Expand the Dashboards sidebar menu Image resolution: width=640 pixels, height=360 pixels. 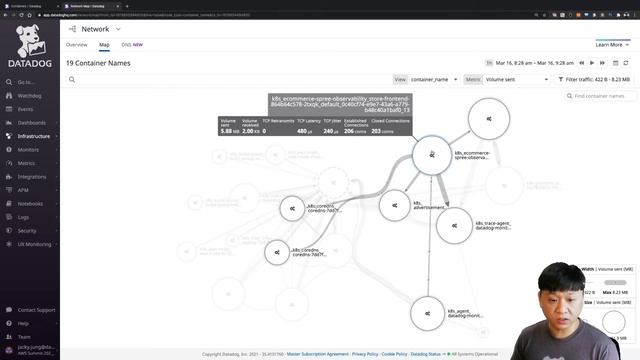click(x=31, y=122)
